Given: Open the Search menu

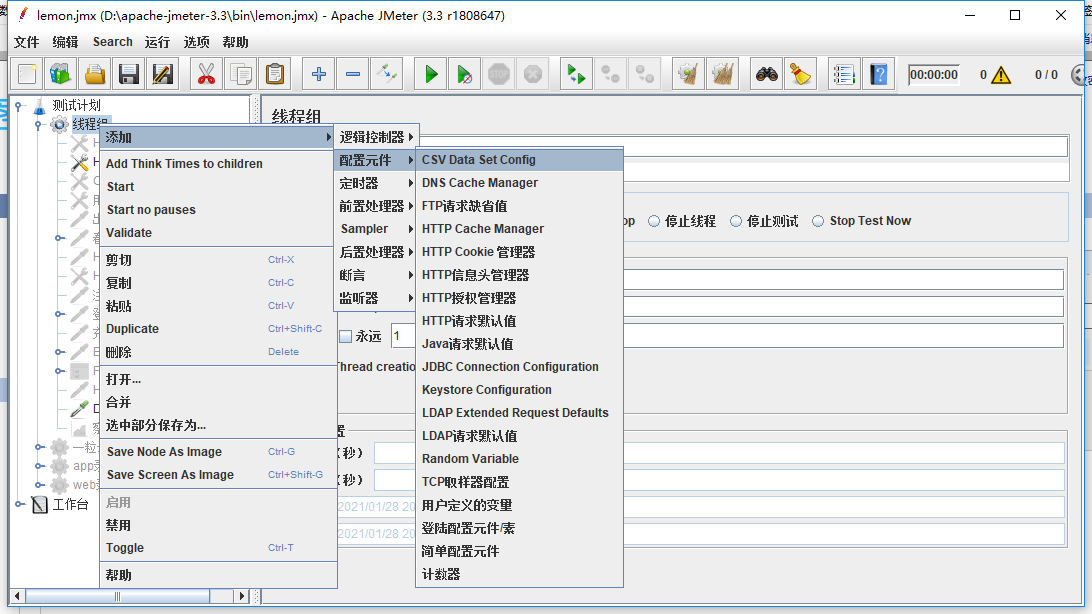Looking at the screenshot, I should pos(113,42).
